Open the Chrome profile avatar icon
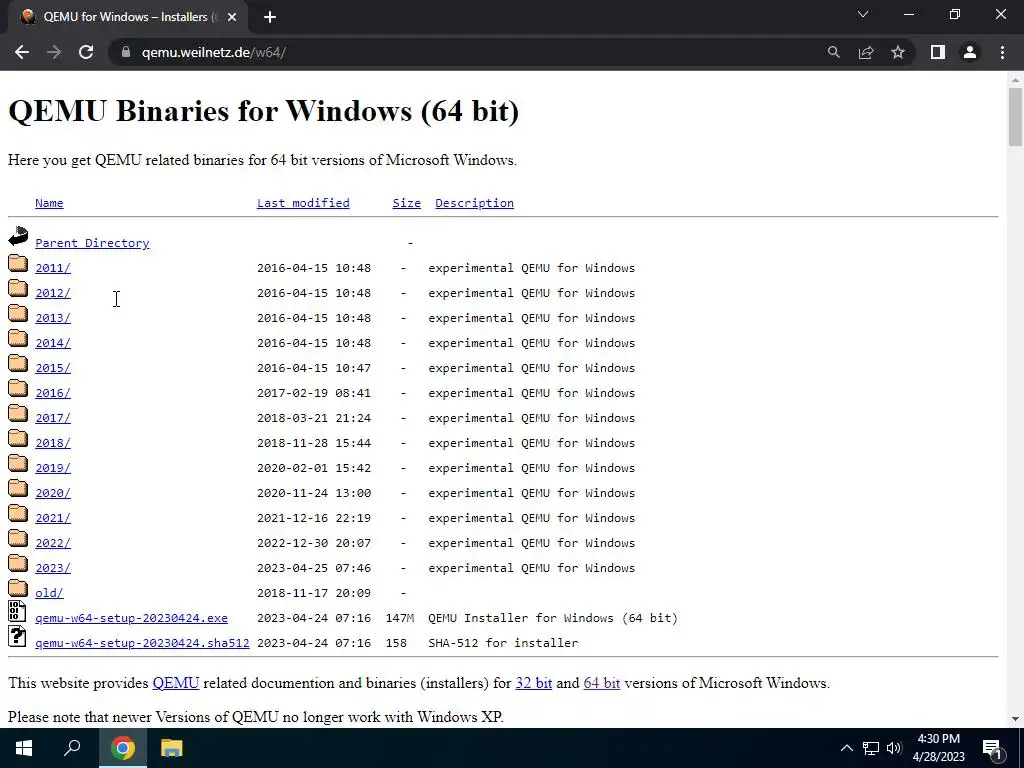 (970, 52)
